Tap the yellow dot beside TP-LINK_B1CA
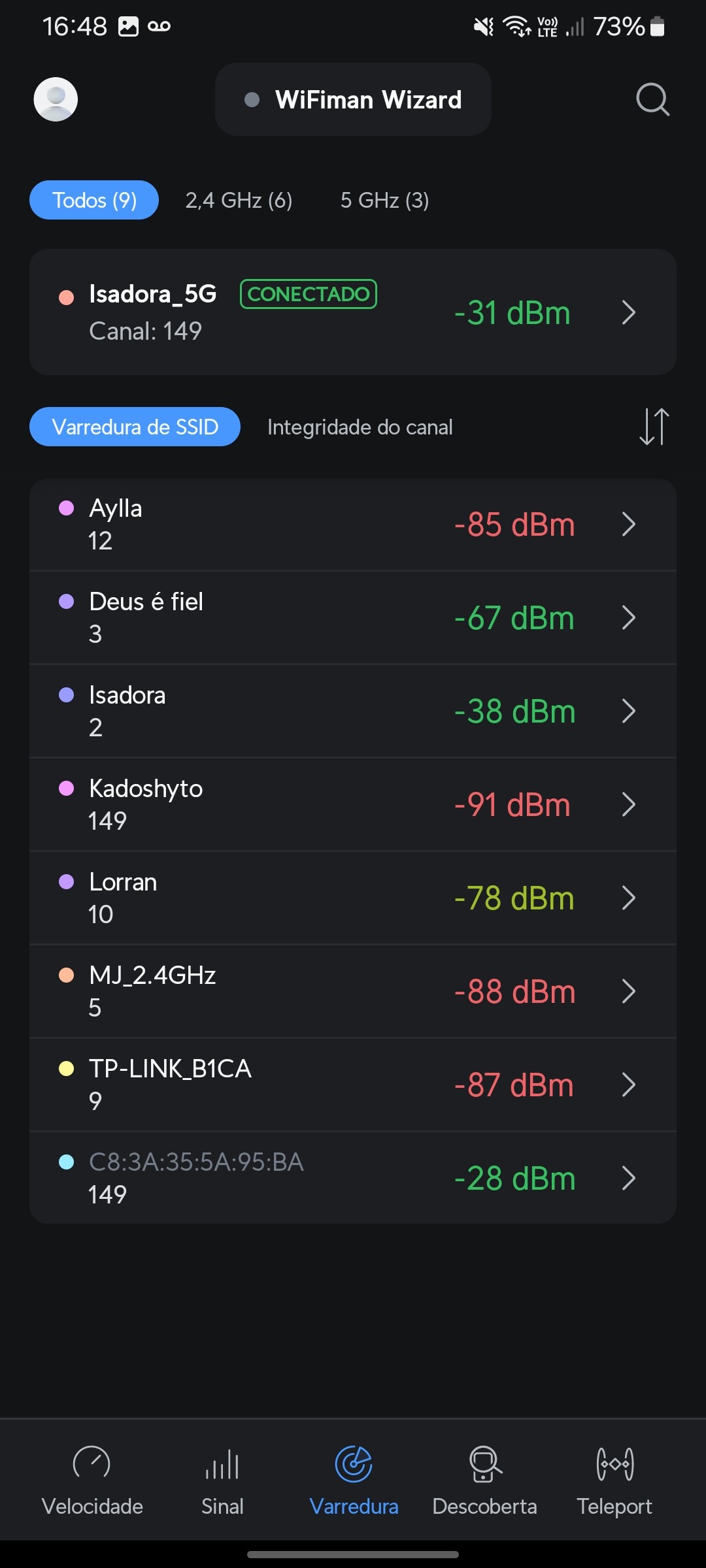 [66, 1069]
